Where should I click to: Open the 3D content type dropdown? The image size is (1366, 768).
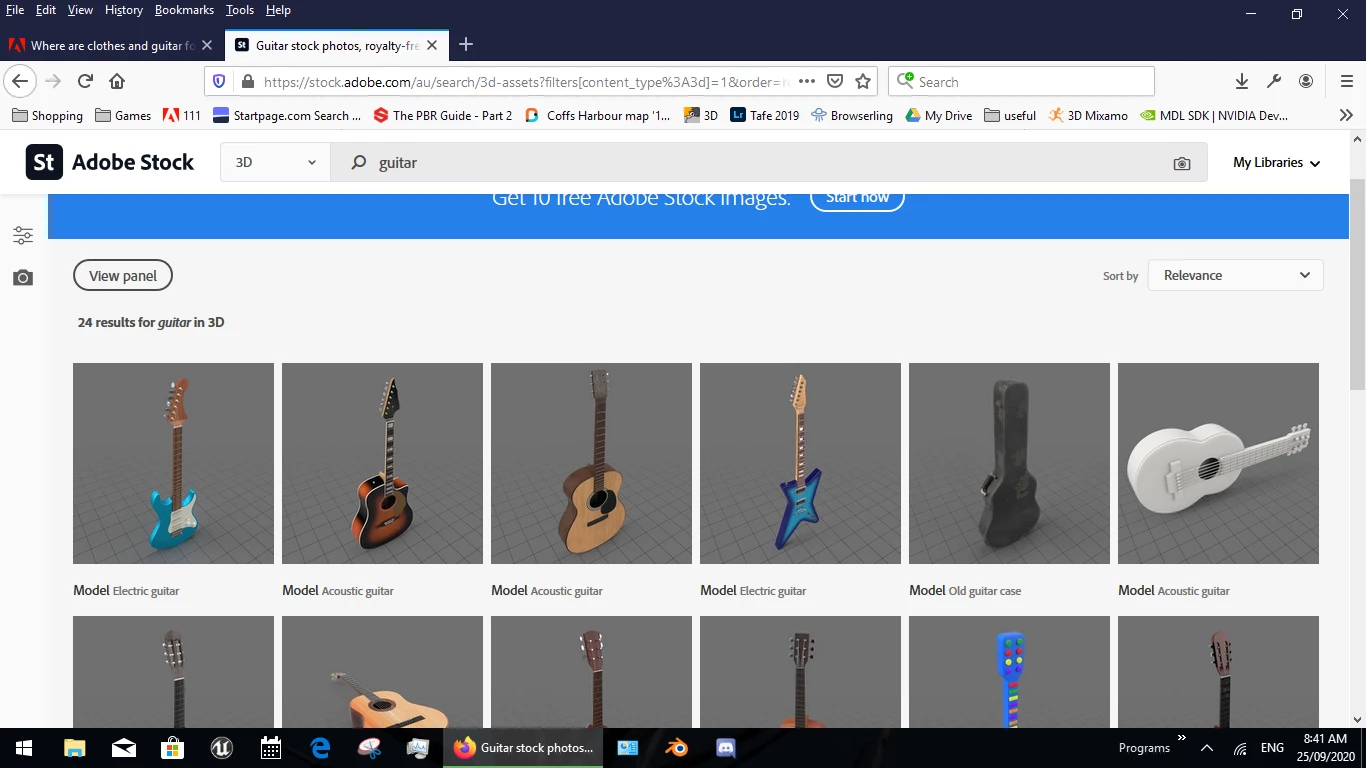tap(275, 162)
